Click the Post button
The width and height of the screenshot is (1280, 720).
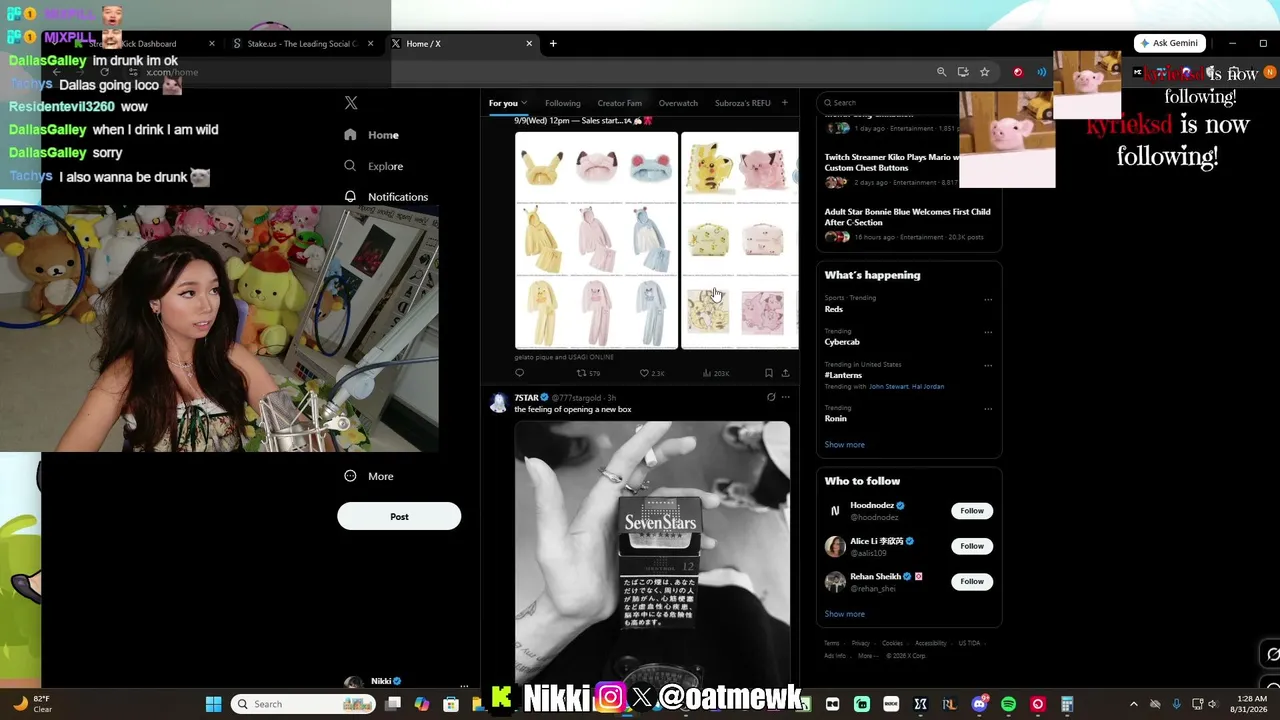click(399, 516)
